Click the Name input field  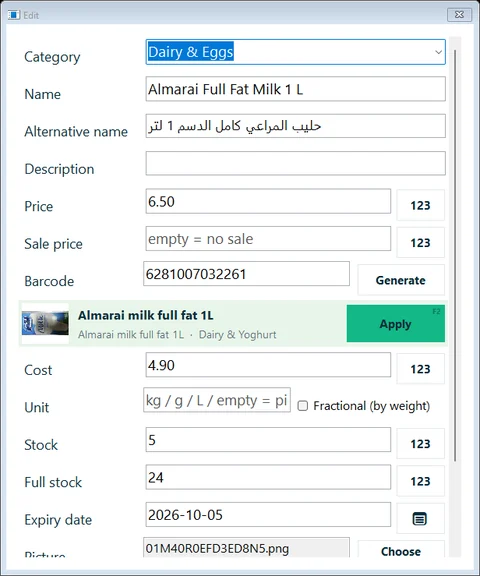click(x=295, y=89)
